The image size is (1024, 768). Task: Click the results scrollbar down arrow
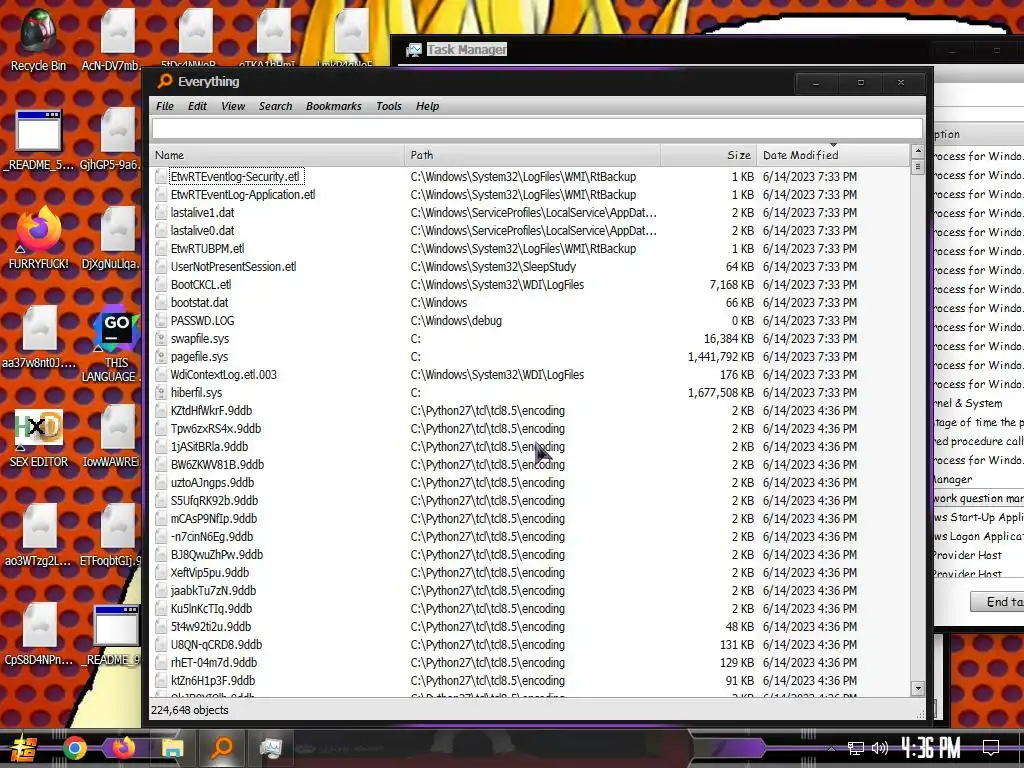click(x=918, y=688)
